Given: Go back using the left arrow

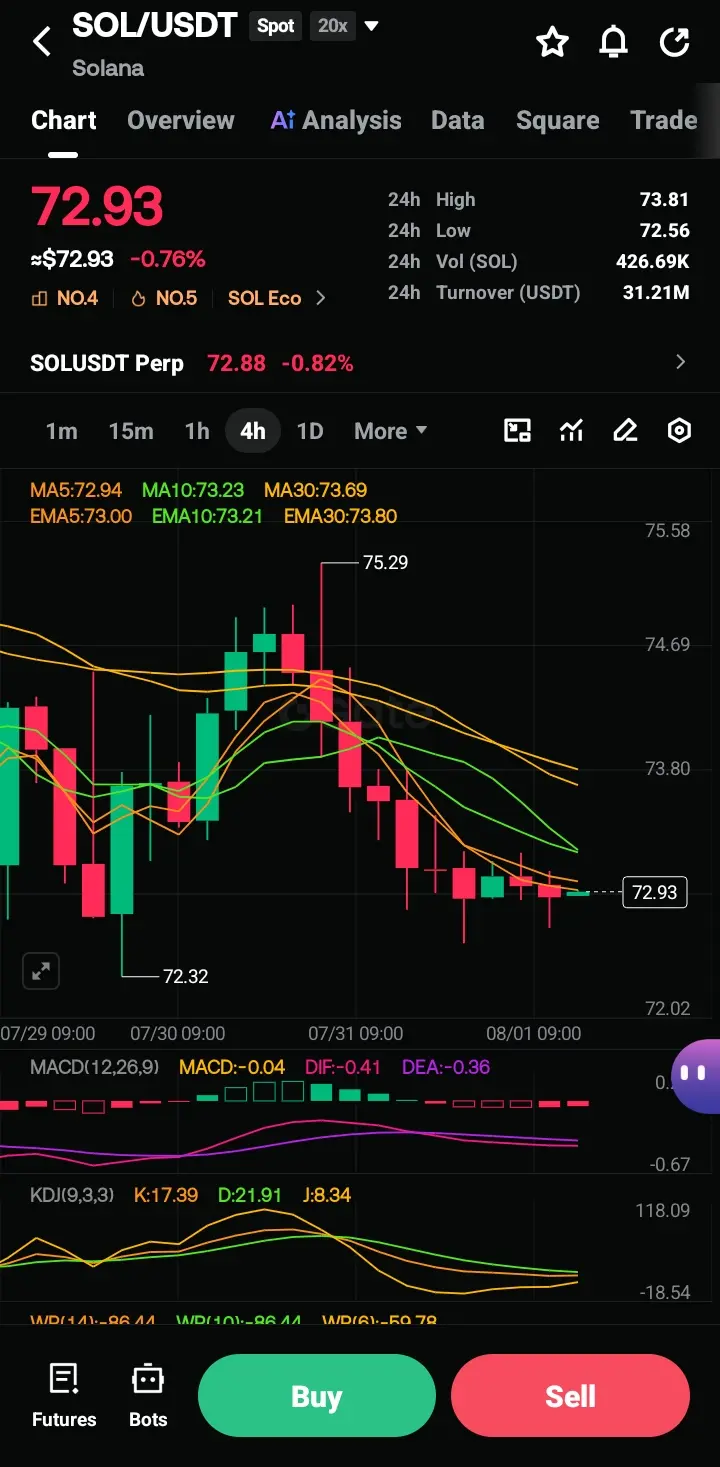Looking at the screenshot, I should click(42, 42).
